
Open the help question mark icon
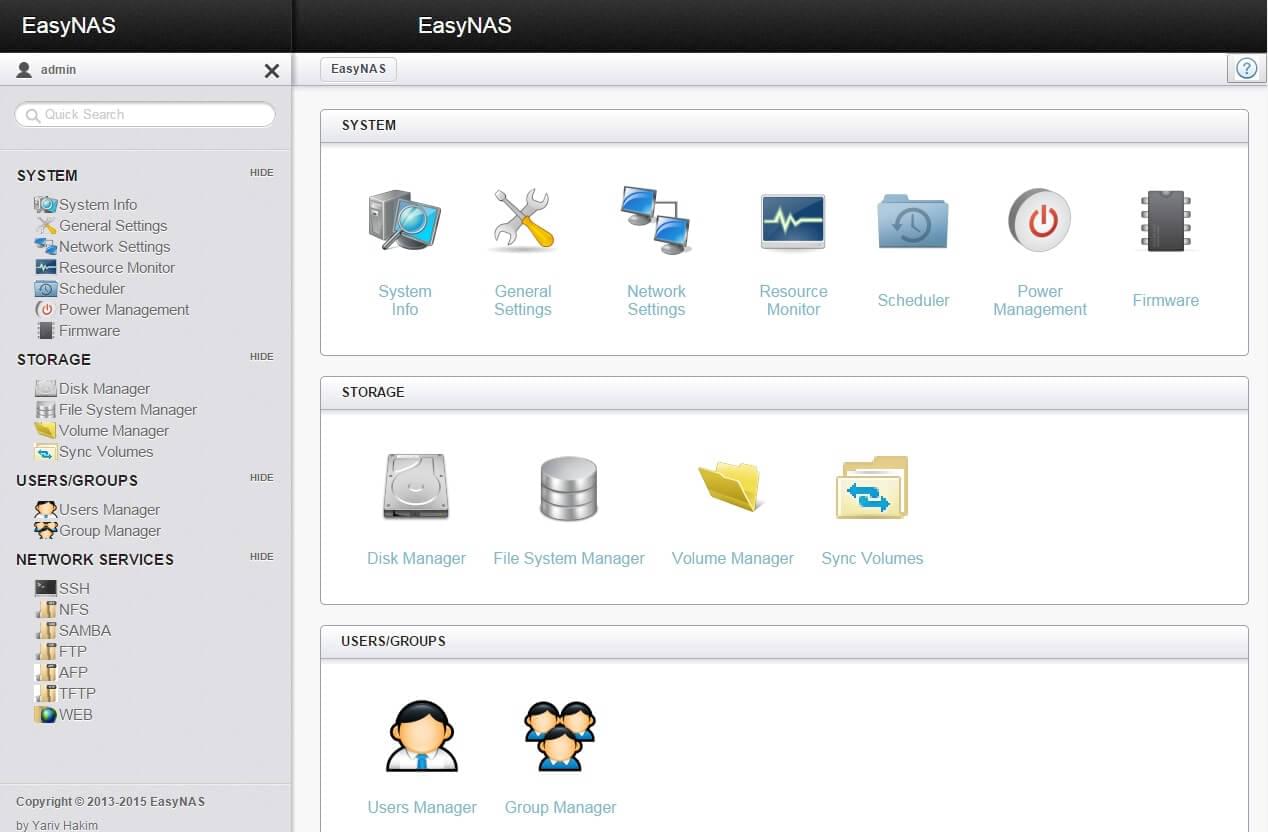(x=1246, y=68)
